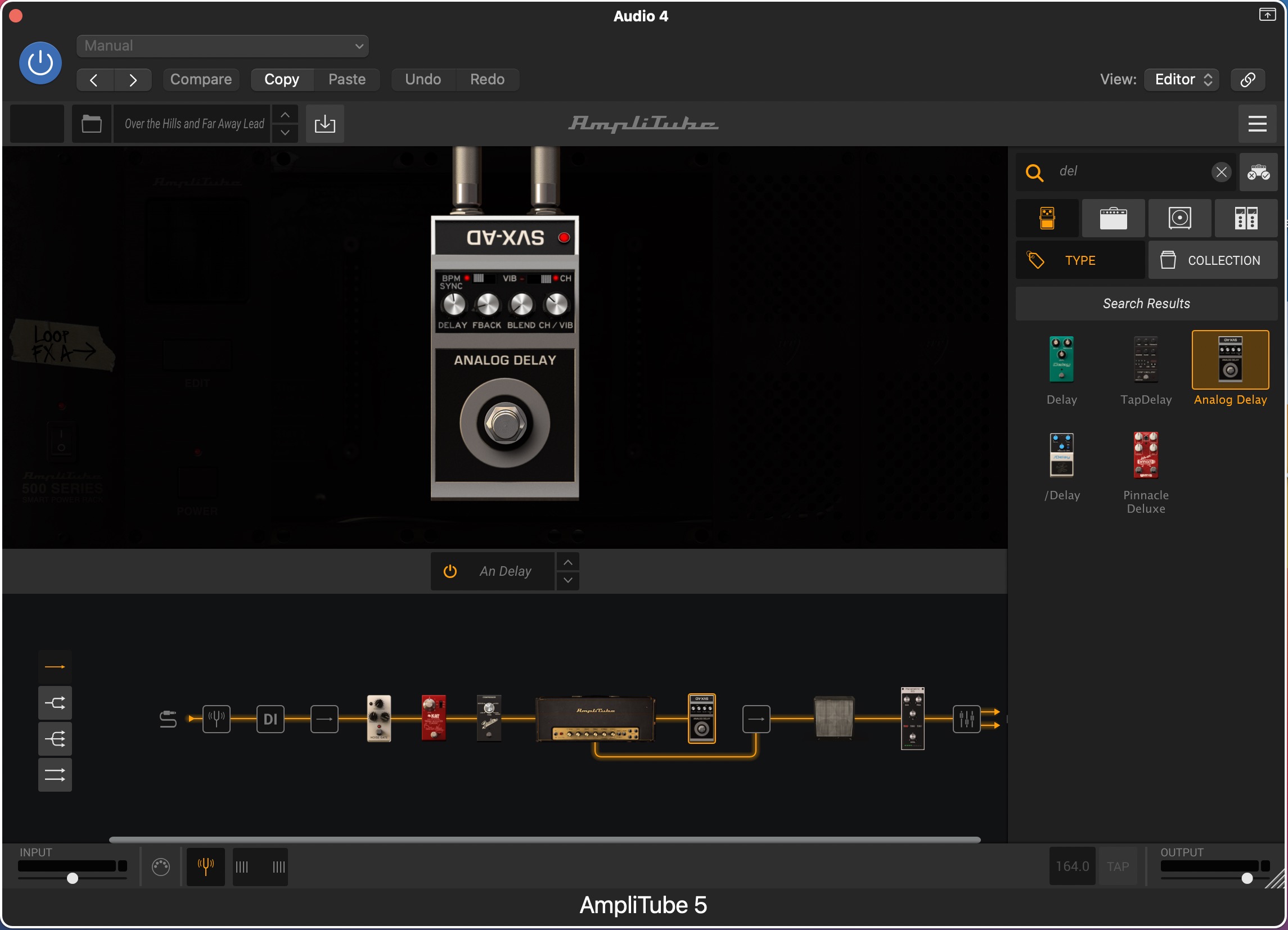Select the amplifier category tab
1288x930 pixels.
pos(1114,218)
